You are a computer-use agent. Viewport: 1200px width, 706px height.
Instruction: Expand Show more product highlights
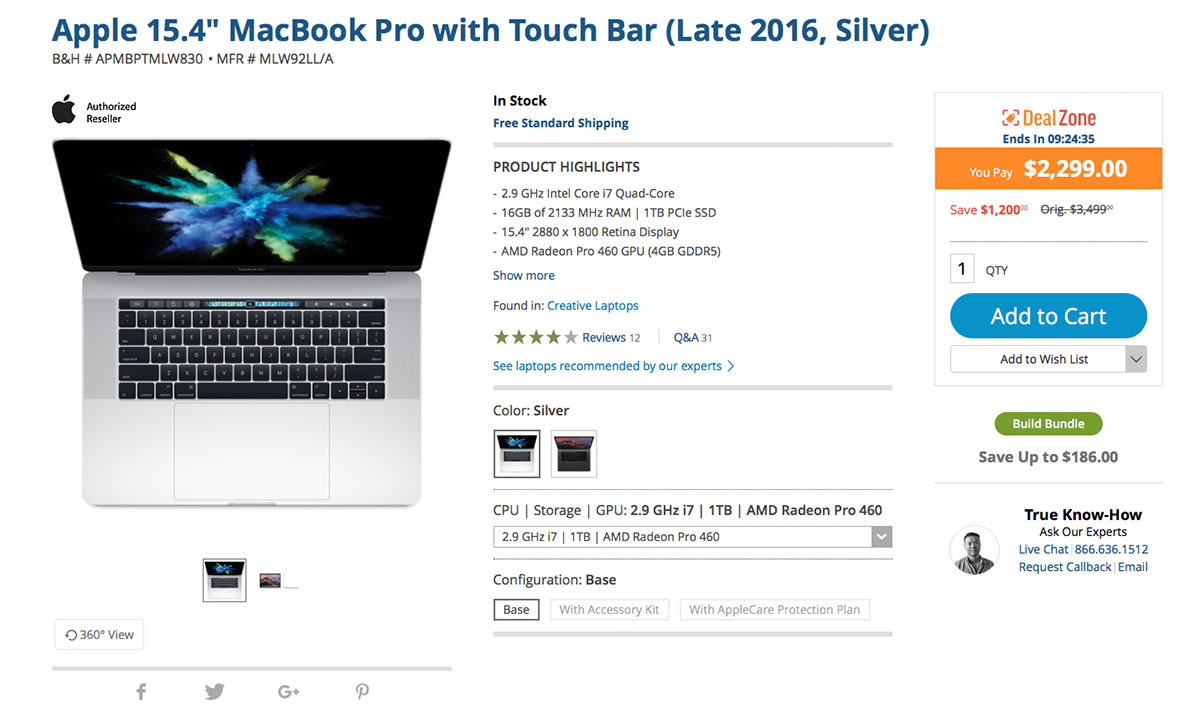click(523, 275)
